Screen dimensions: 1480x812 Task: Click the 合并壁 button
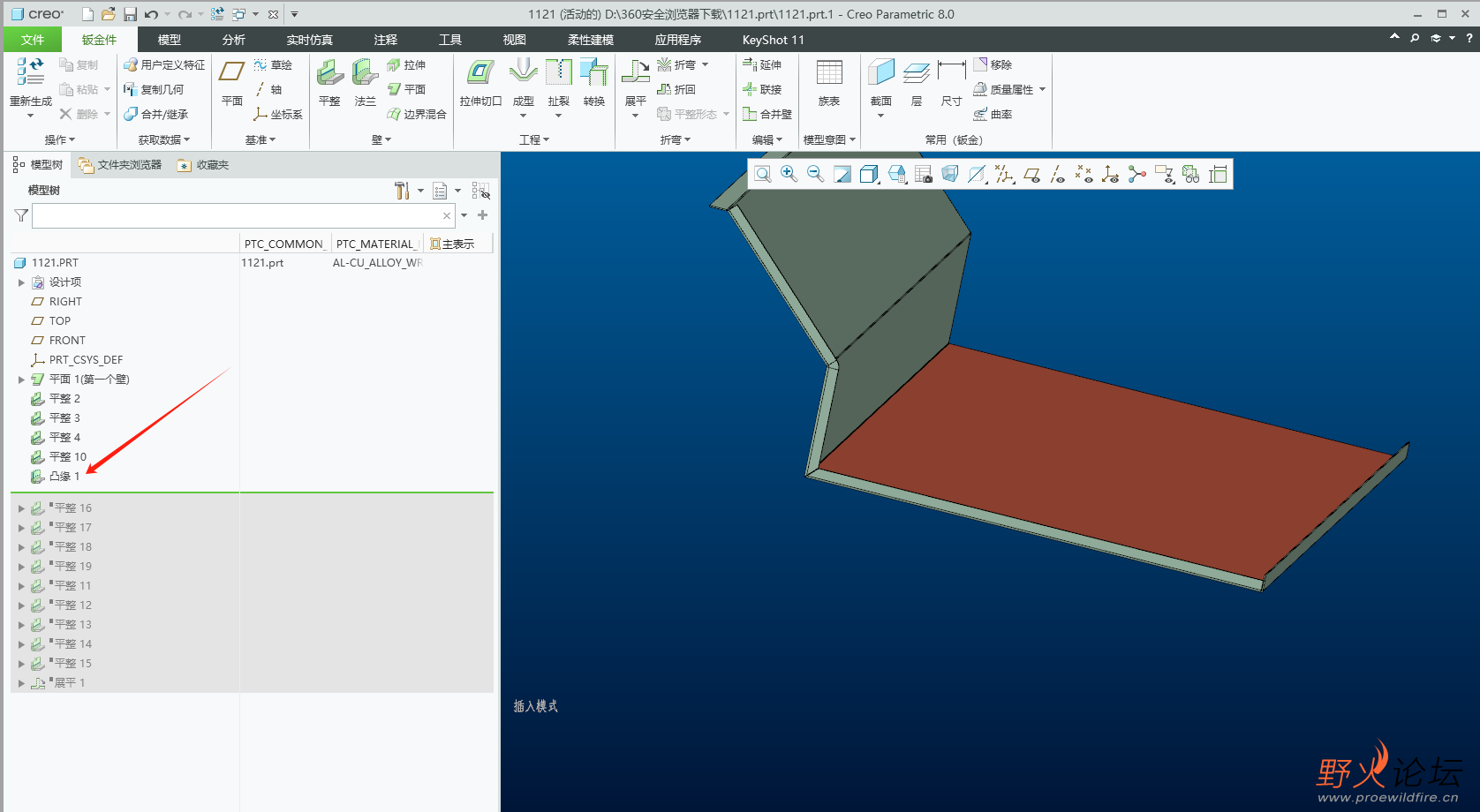[x=767, y=115]
